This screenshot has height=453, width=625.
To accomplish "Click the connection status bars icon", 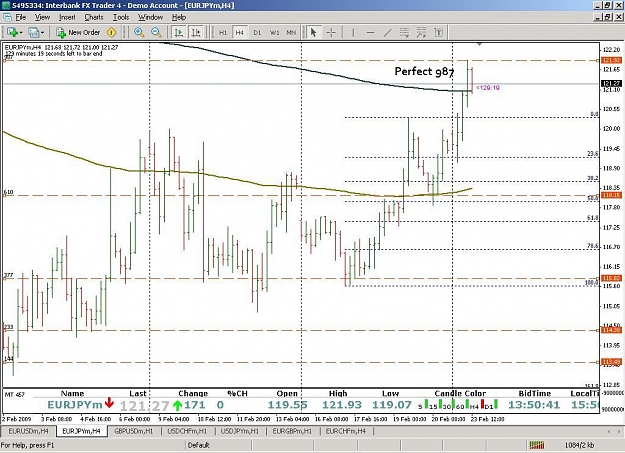I will pos(537,445).
